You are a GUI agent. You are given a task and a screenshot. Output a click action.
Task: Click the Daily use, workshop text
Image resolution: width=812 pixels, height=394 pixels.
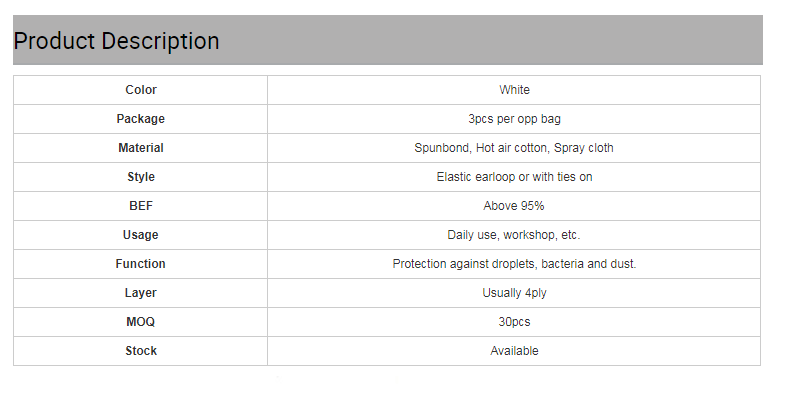(502, 235)
